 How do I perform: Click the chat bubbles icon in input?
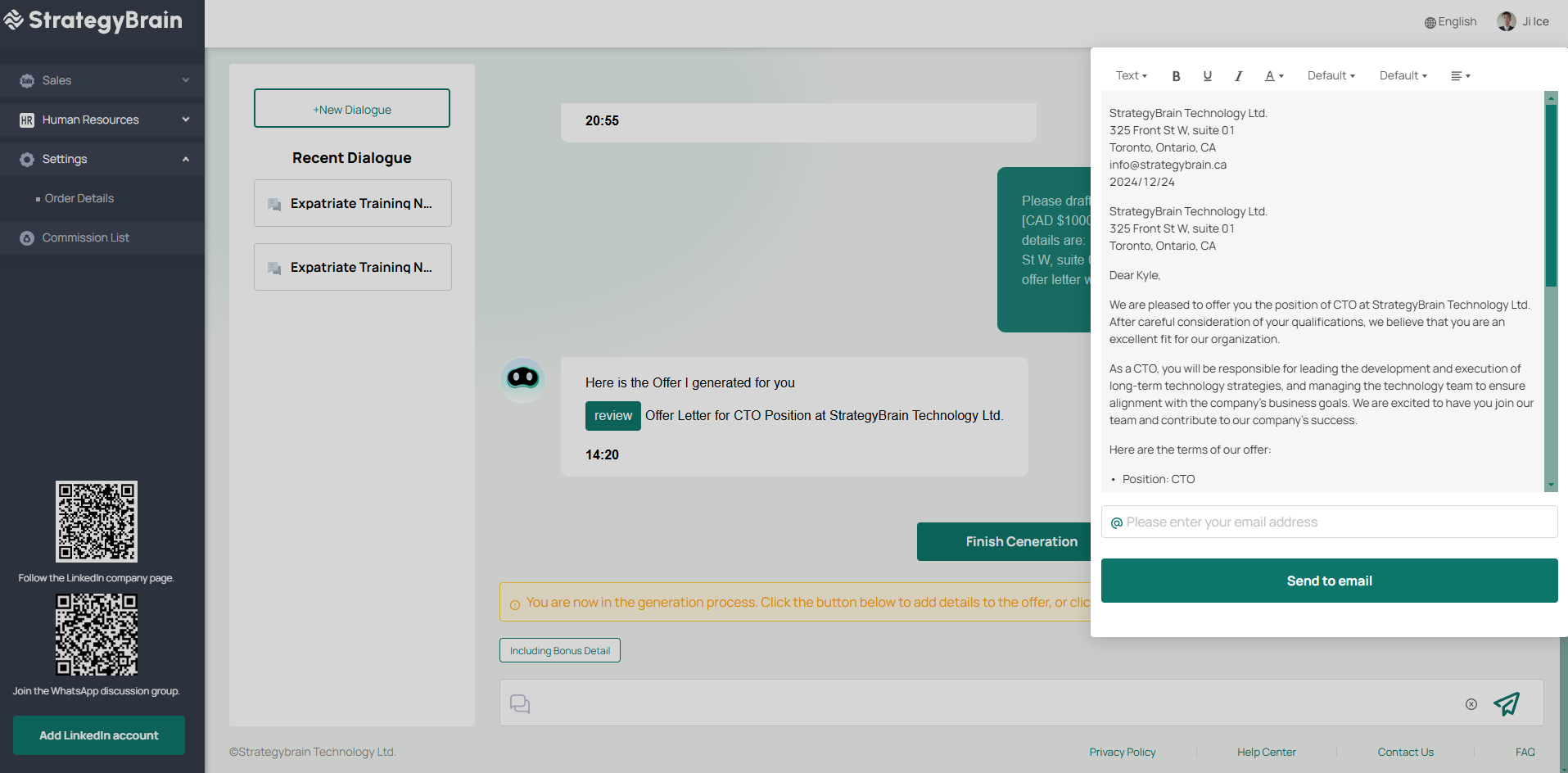pyautogui.click(x=520, y=703)
